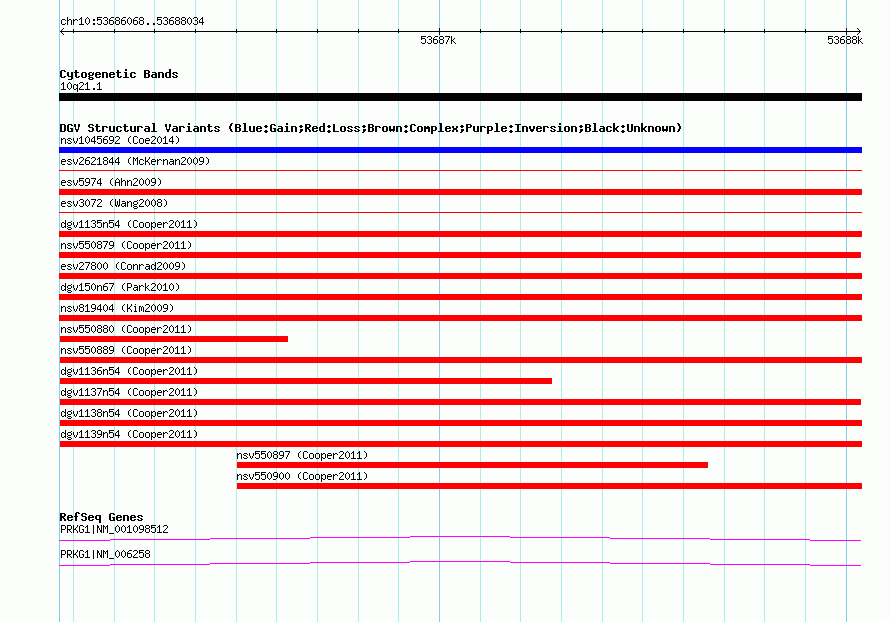Click thin red line under esv3072

pyautogui.click(x=460, y=212)
